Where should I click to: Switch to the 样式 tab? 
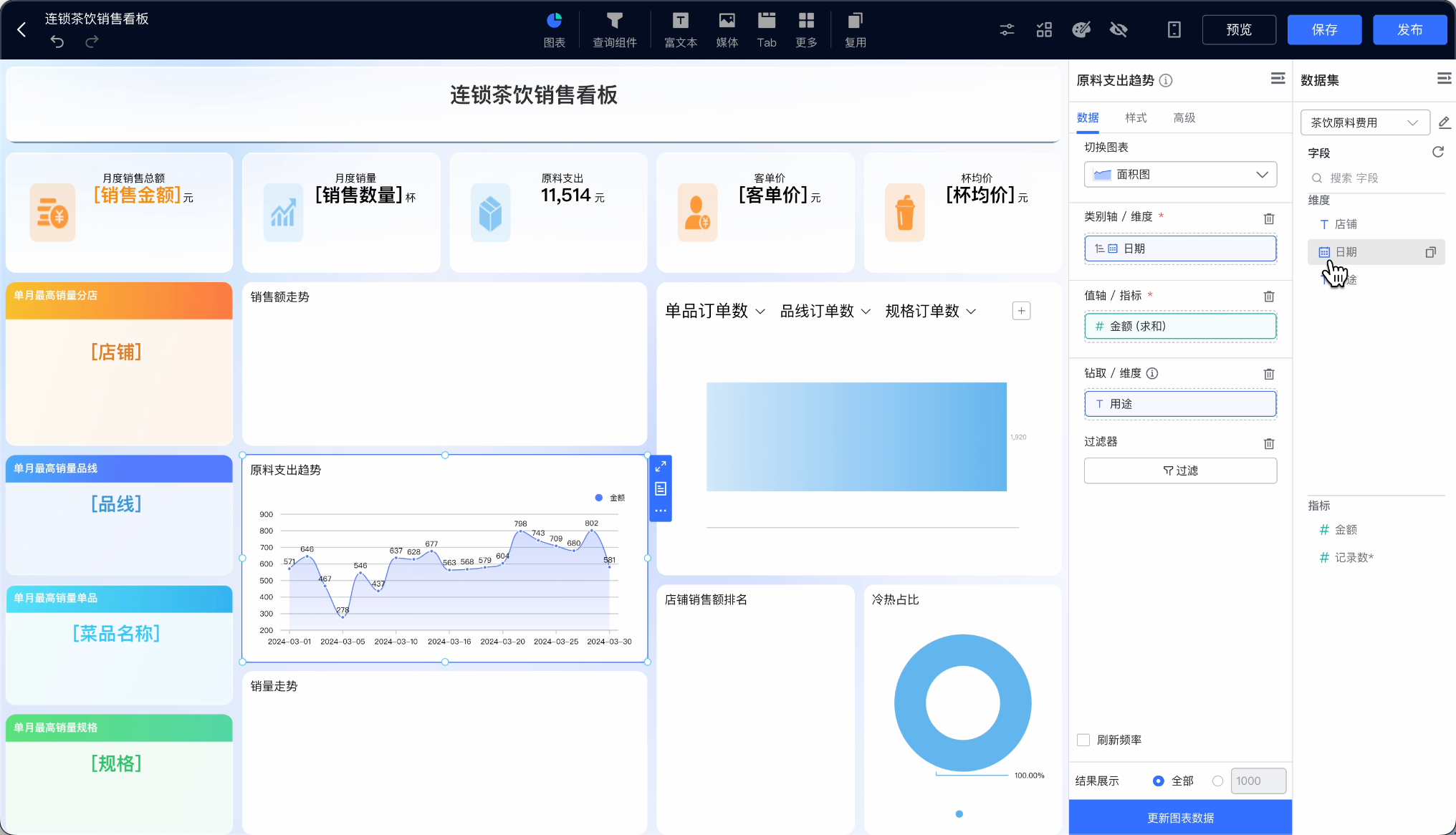(1135, 117)
